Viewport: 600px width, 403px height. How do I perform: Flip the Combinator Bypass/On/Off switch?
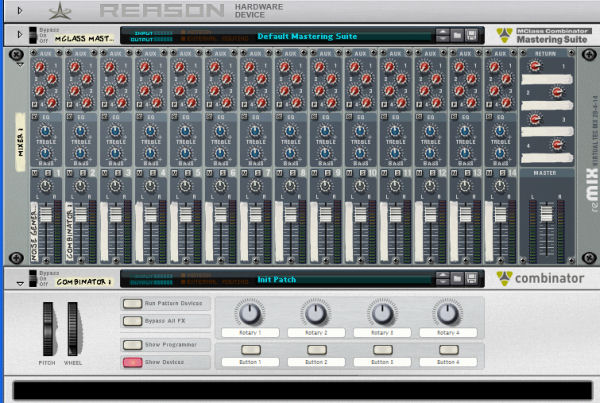[33, 278]
